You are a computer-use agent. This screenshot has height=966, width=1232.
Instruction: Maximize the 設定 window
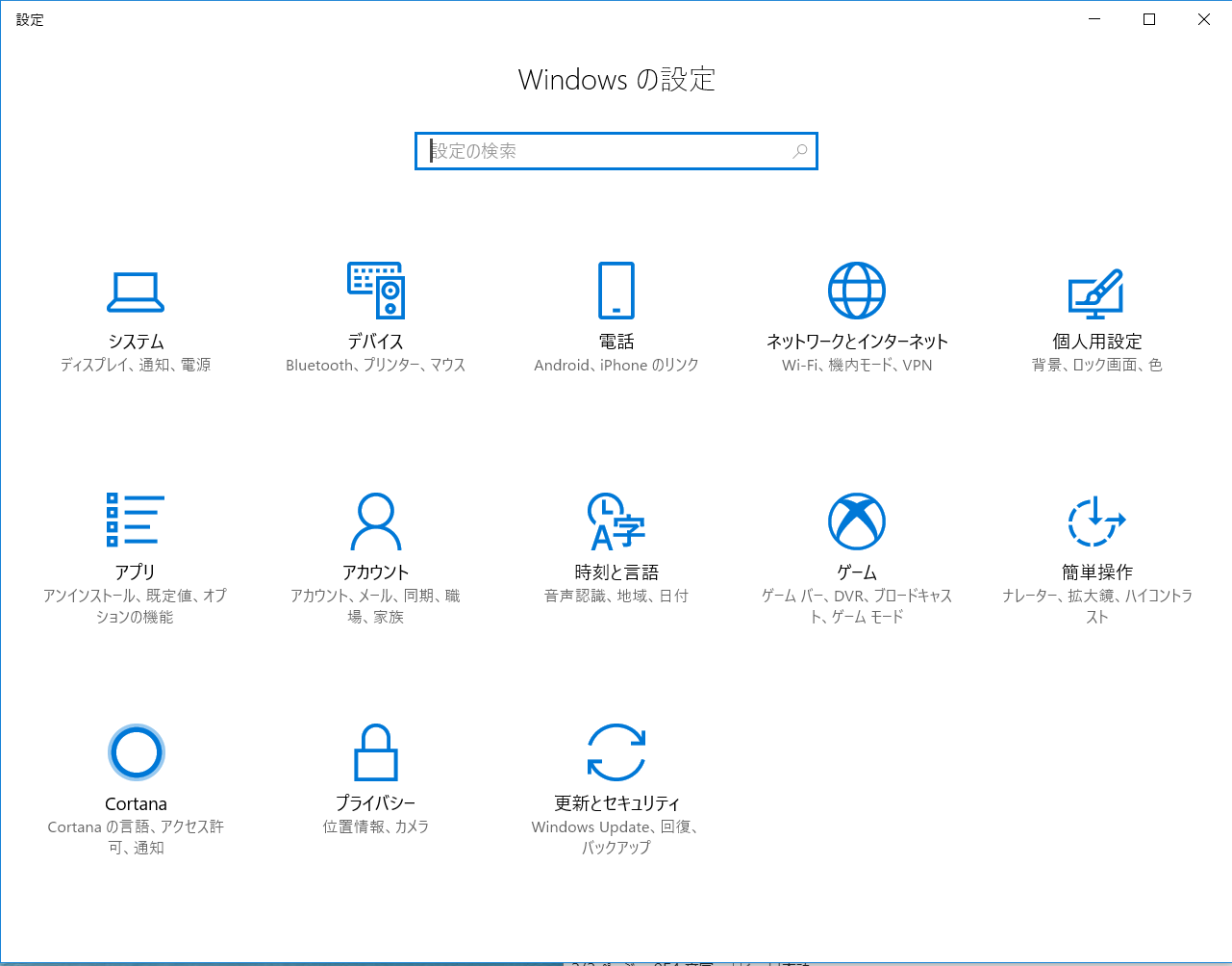pyautogui.click(x=1149, y=19)
